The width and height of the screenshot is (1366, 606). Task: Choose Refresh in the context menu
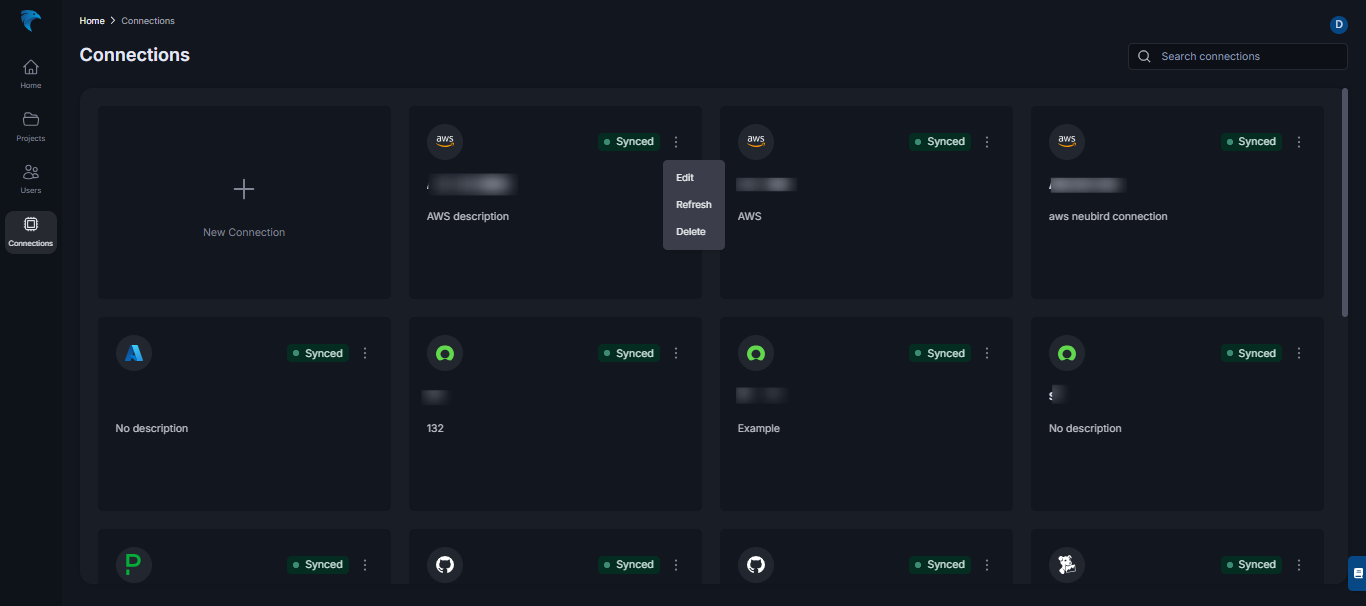(693, 204)
